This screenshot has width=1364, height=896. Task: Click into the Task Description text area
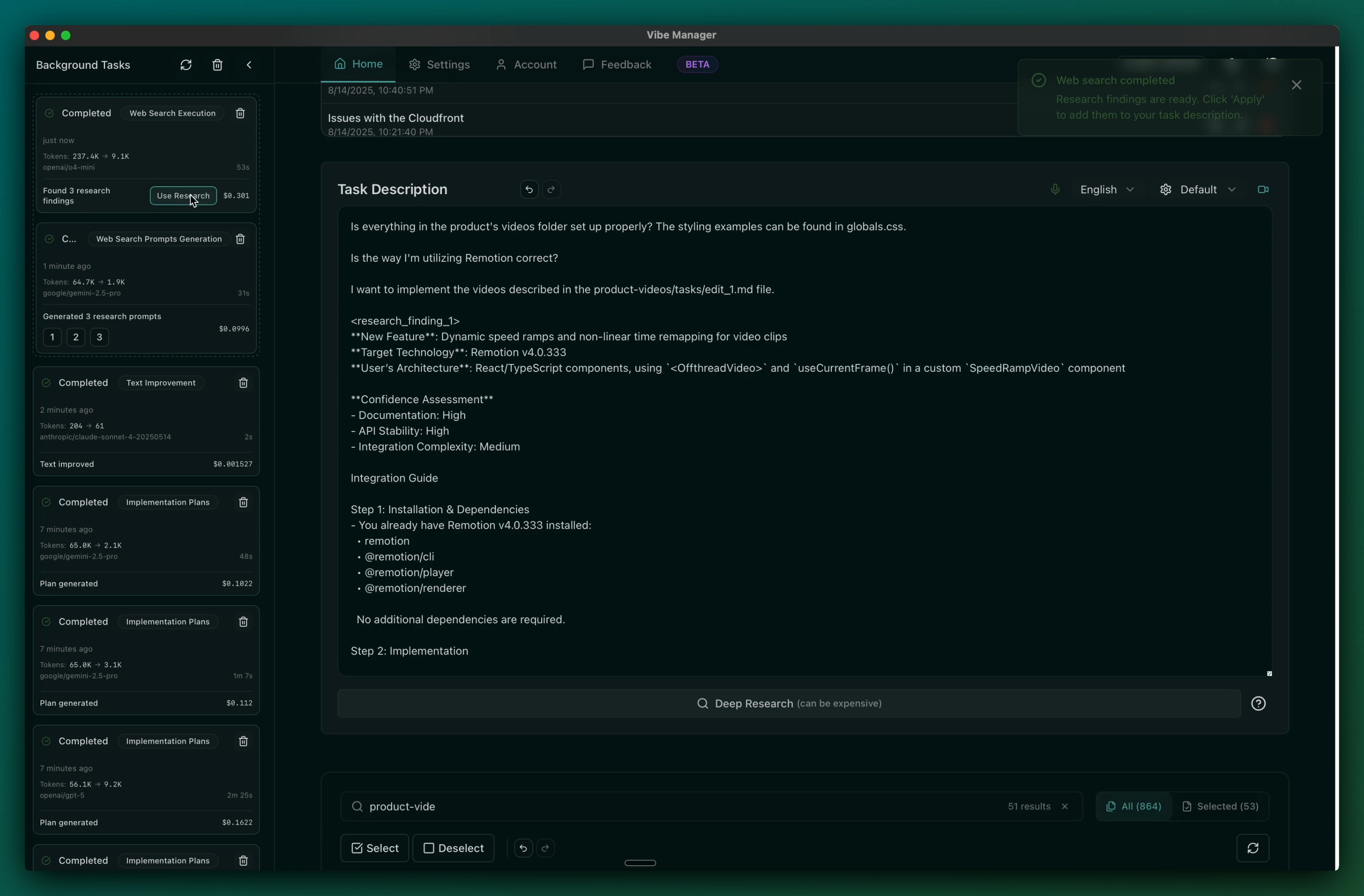(x=804, y=441)
